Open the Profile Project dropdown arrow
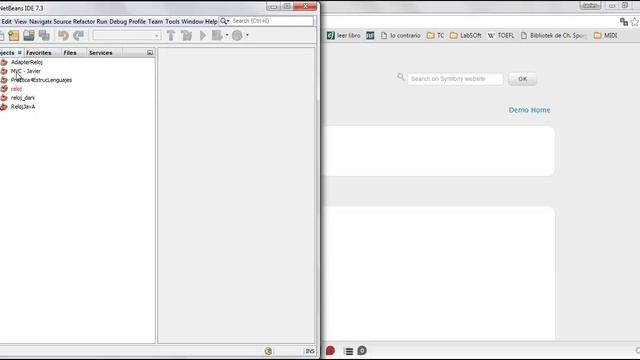Viewport: 640px width, 360px height. pyautogui.click(x=247, y=35)
